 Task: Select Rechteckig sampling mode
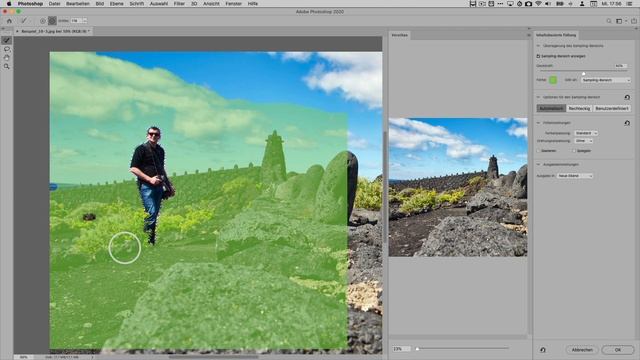(x=579, y=109)
